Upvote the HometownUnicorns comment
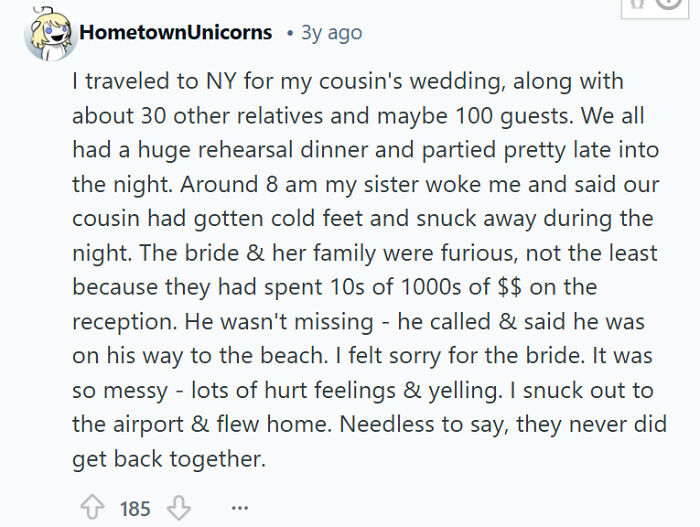700x527 pixels. [93, 508]
